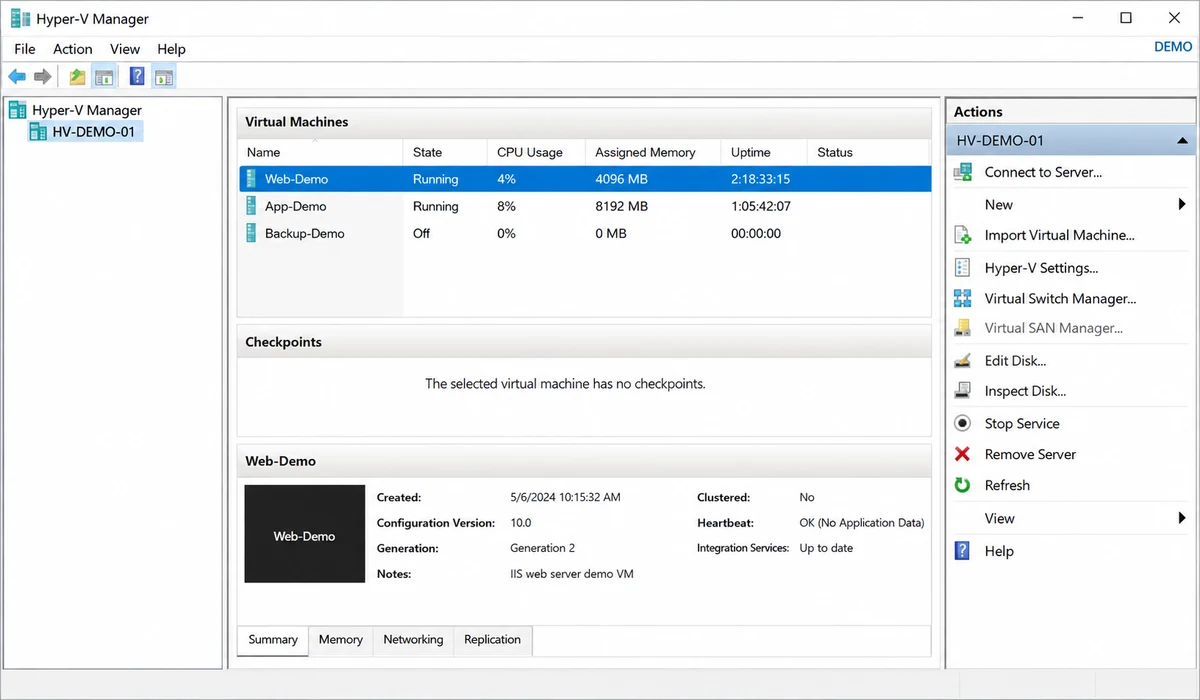Sort by the State column header

coord(446,152)
